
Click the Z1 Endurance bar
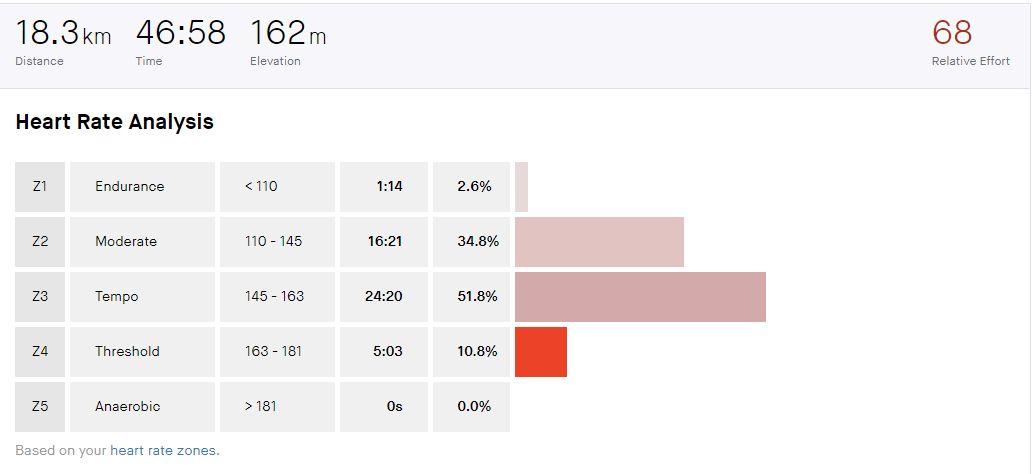[x=521, y=187]
